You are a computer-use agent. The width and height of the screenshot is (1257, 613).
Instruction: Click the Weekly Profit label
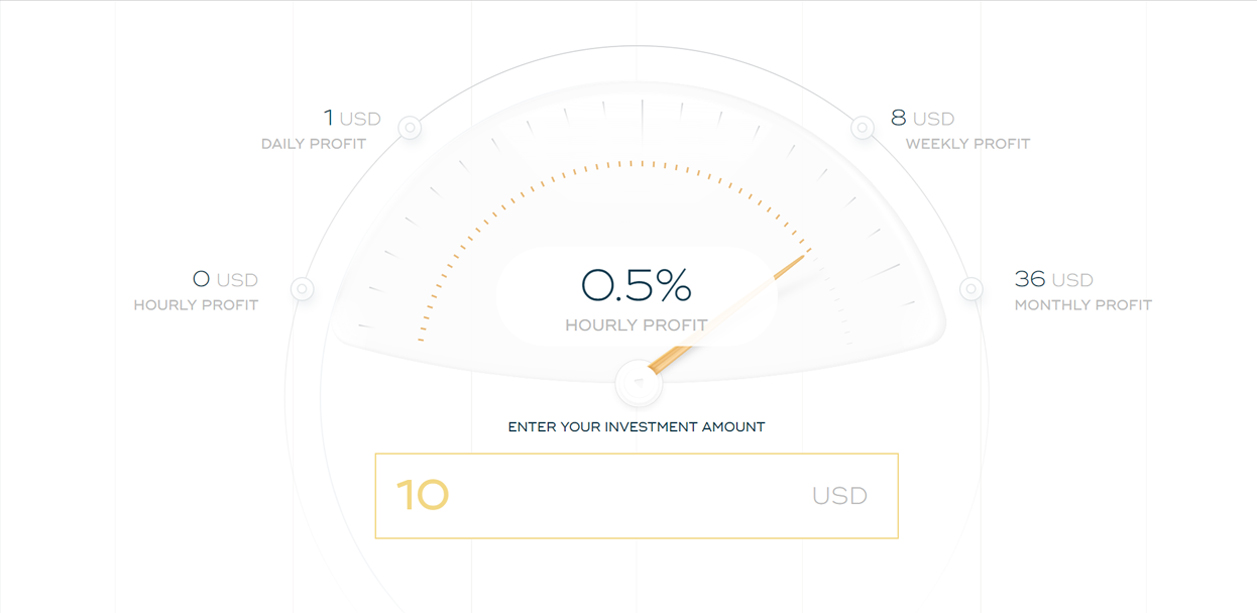tap(968, 144)
